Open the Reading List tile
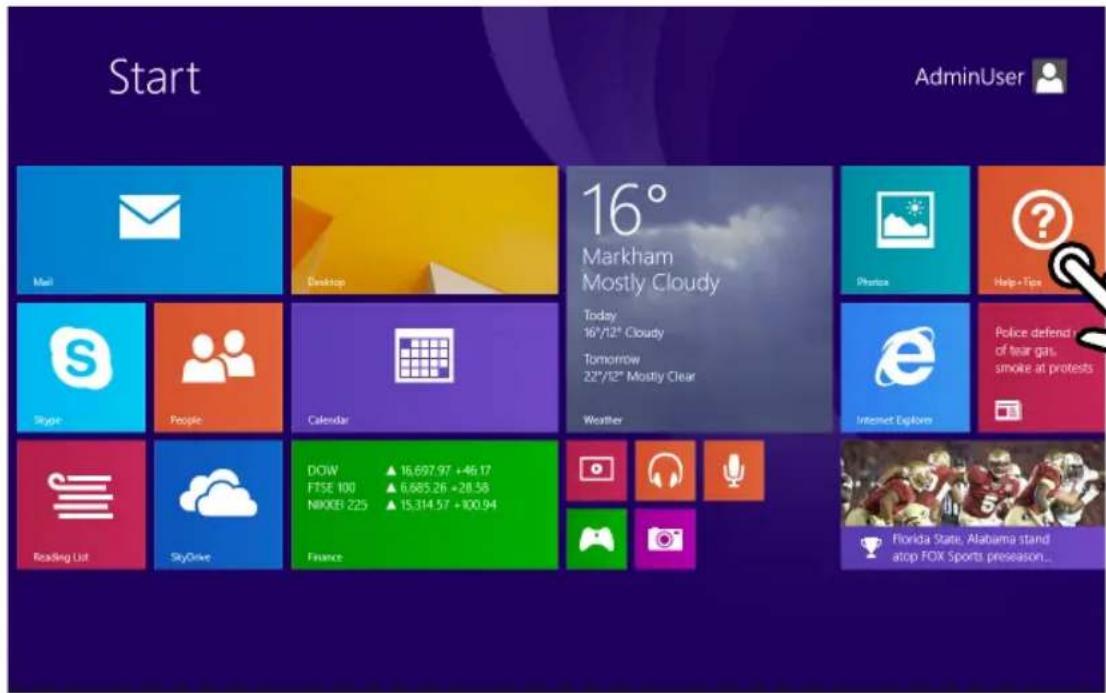Viewport: 1106px width, 693px height. coord(81,505)
